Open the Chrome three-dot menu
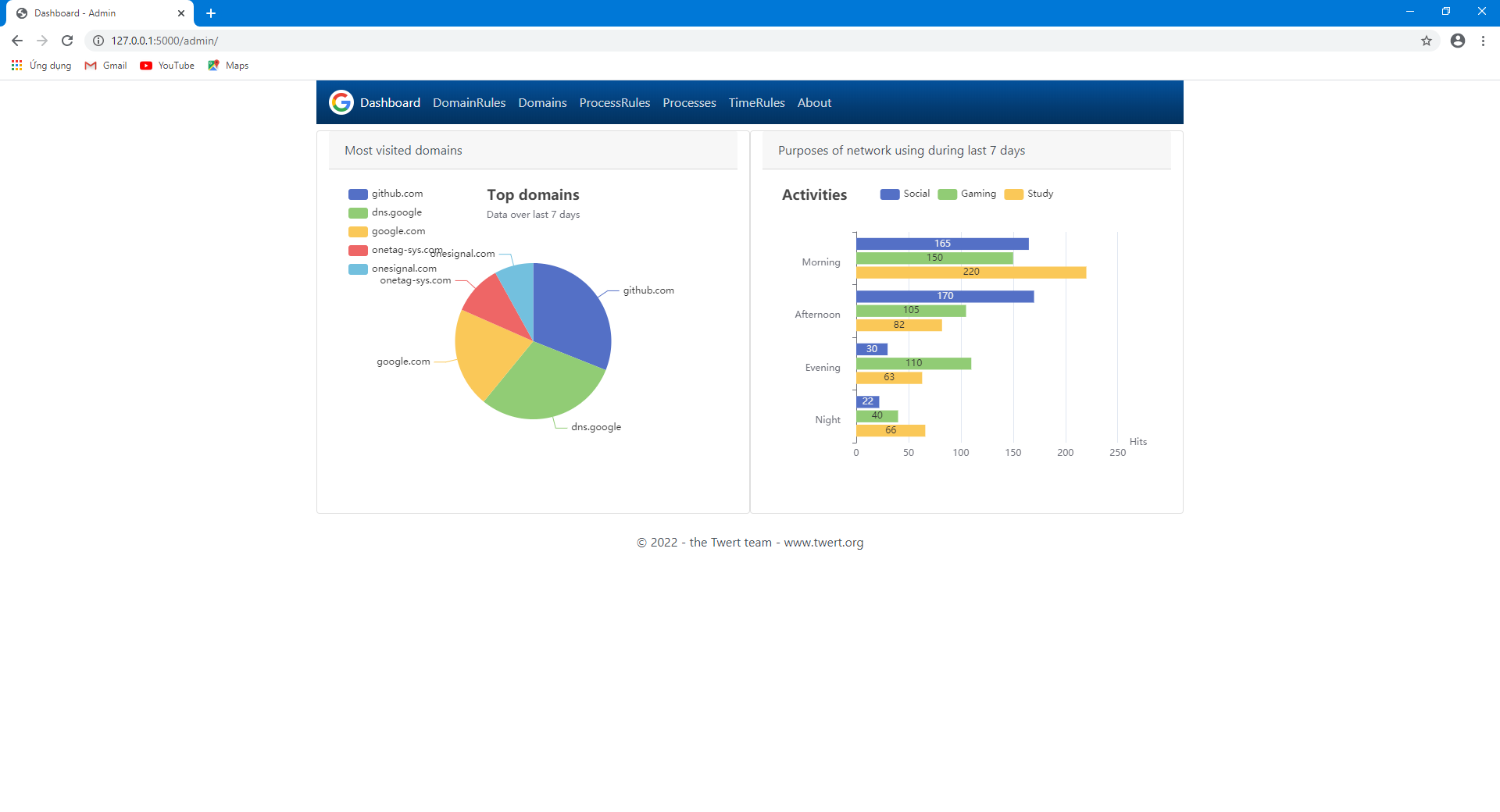The height and width of the screenshot is (812, 1500). (1483, 41)
